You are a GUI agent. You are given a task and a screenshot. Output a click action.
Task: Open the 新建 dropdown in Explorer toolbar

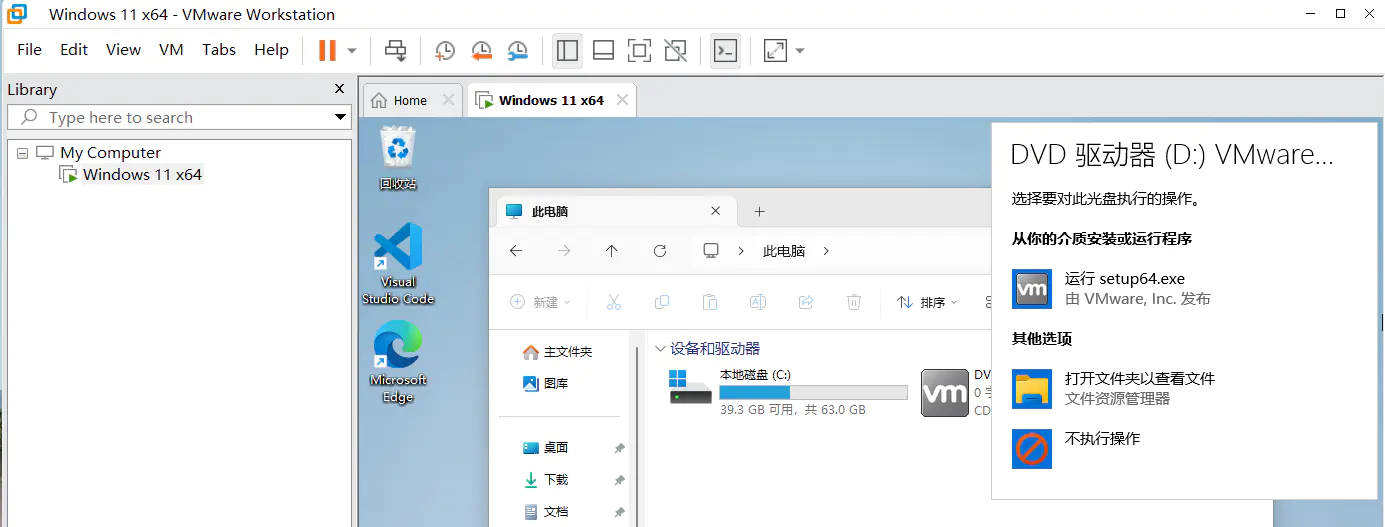[x=540, y=302]
